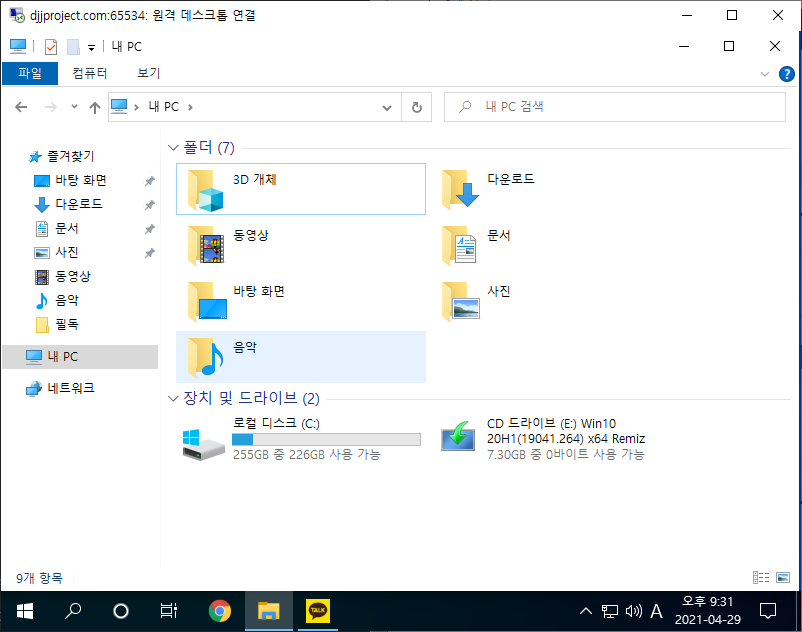Click the remote desktop title bar icon
The image size is (802, 632).
click(17, 15)
